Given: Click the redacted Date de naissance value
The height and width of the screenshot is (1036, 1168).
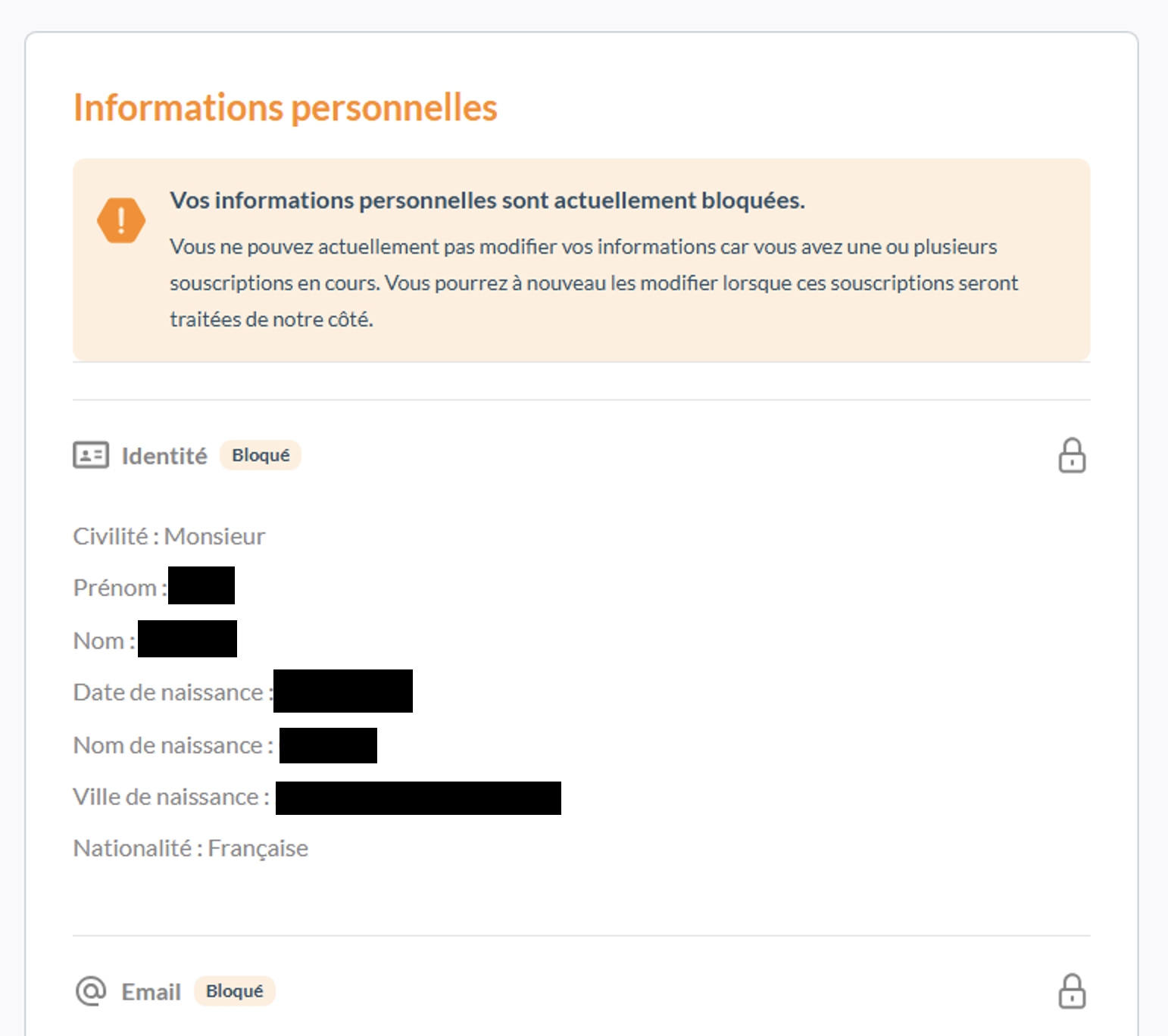Looking at the screenshot, I should click(x=343, y=691).
